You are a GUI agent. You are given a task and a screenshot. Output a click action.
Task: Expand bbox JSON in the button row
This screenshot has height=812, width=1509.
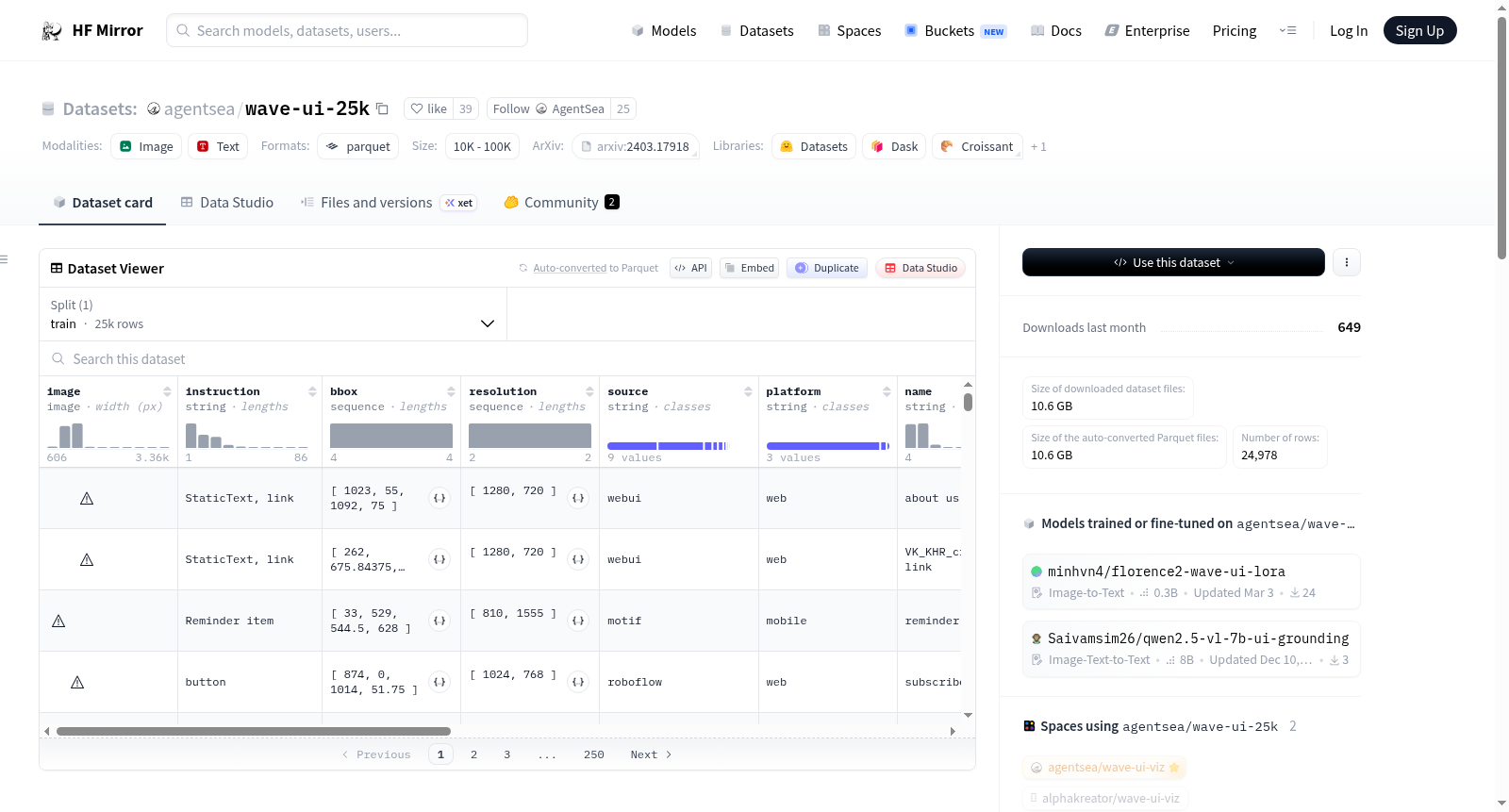(439, 682)
